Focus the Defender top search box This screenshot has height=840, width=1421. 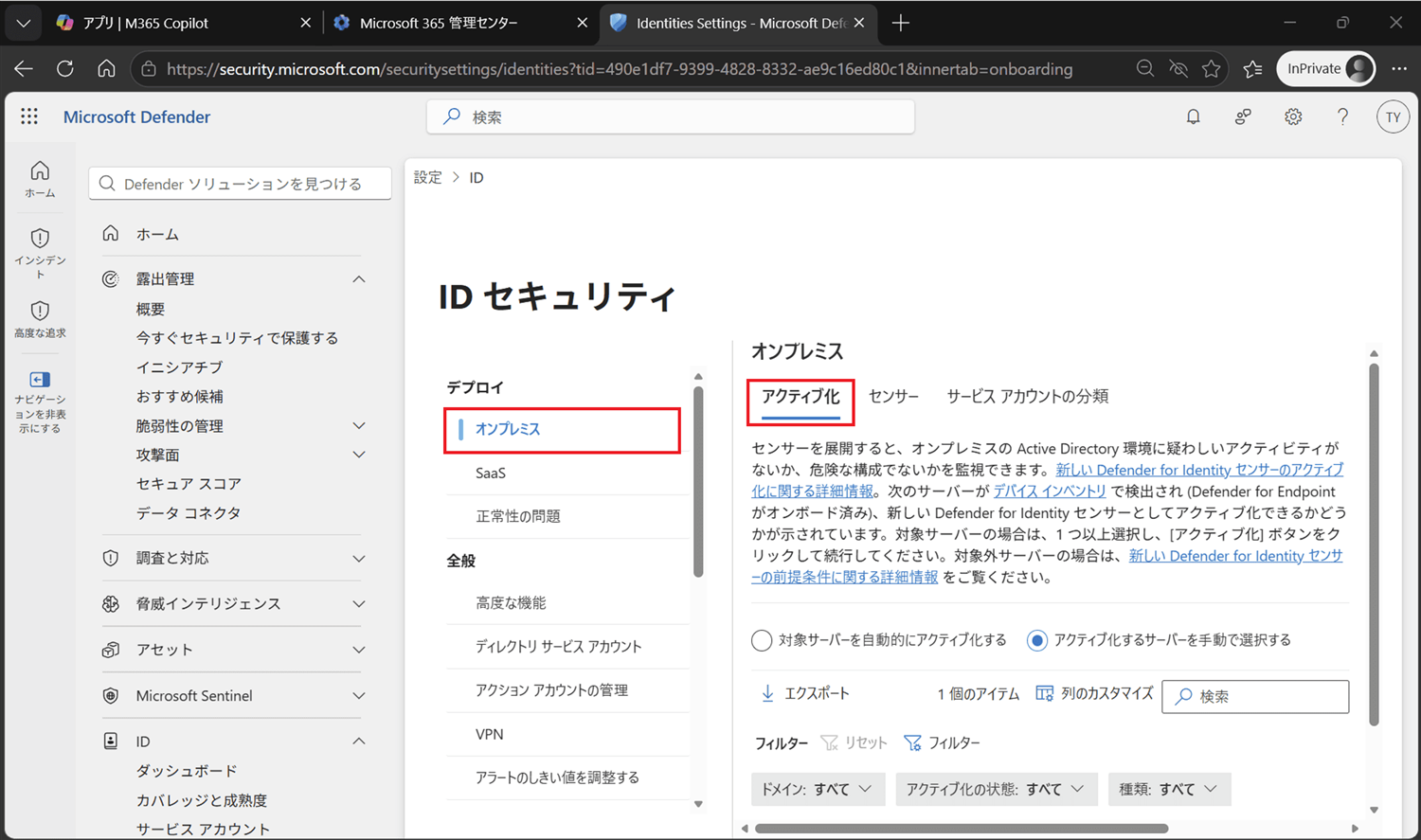point(671,116)
